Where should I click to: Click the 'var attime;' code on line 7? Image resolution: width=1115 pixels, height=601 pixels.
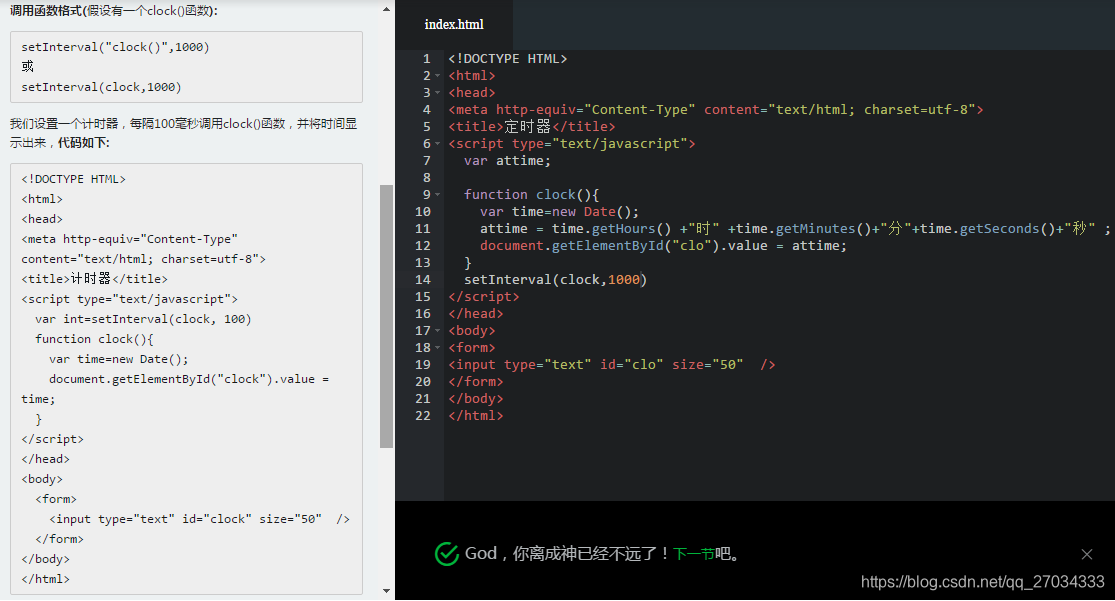point(507,161)
